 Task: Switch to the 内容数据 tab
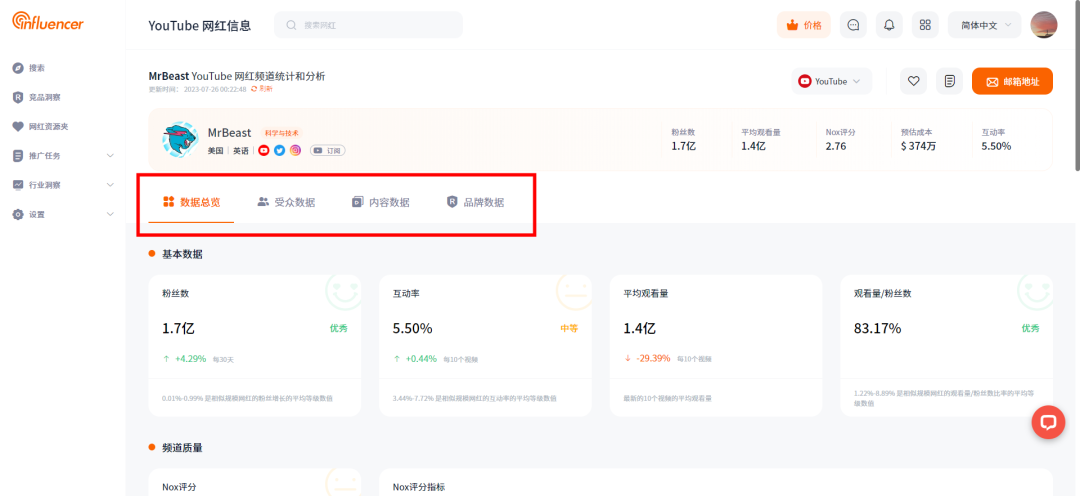(x=380, y=202)
